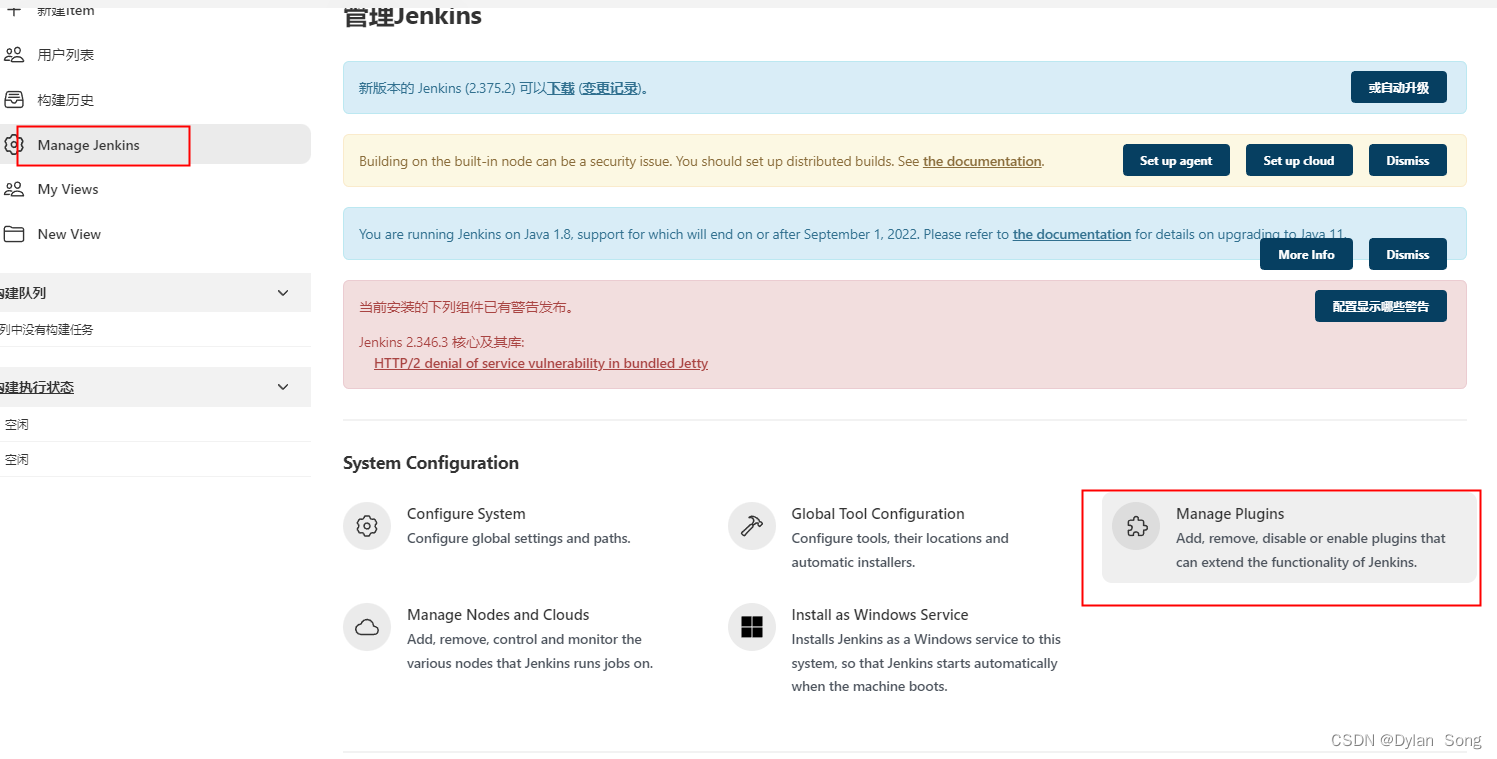Click More Info on Java 1.8 notice
The width and height of the screenshot is (1497, 759).
[1306, 254]
